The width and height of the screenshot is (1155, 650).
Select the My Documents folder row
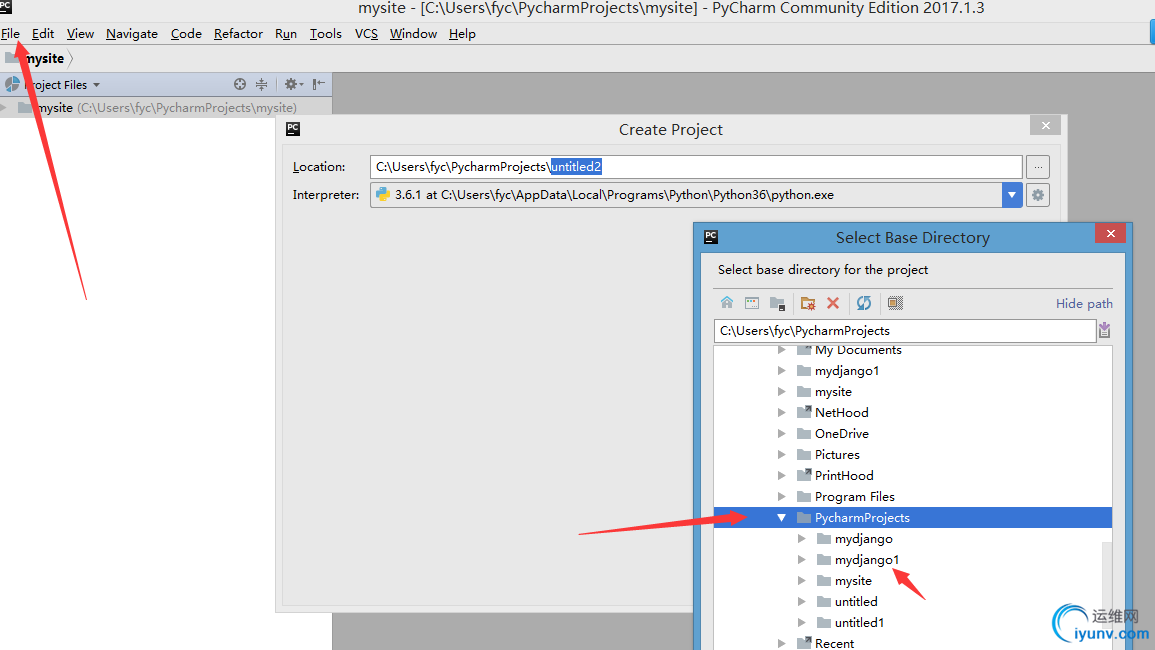[913, 350]
